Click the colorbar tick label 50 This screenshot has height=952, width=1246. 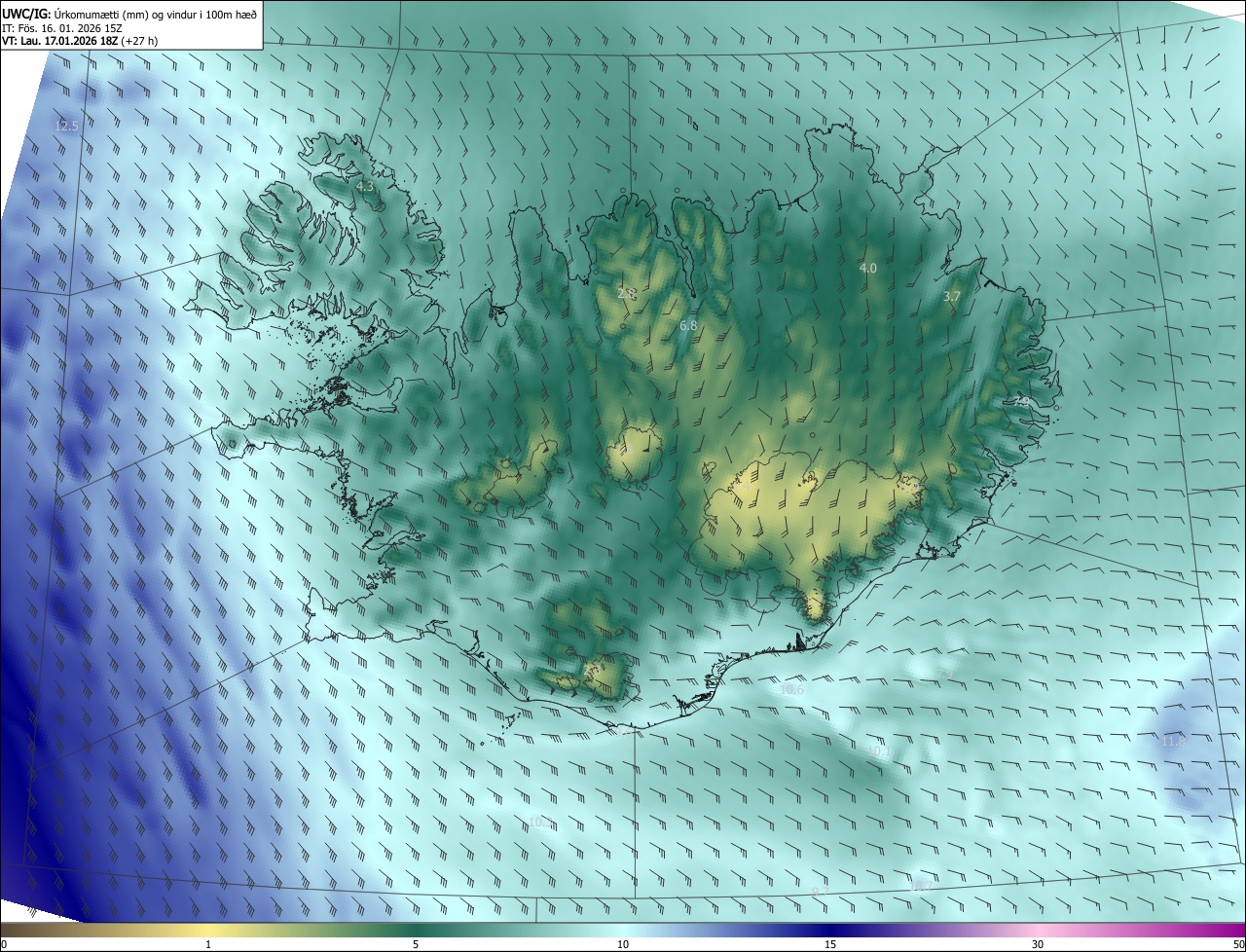[1238, 945]
